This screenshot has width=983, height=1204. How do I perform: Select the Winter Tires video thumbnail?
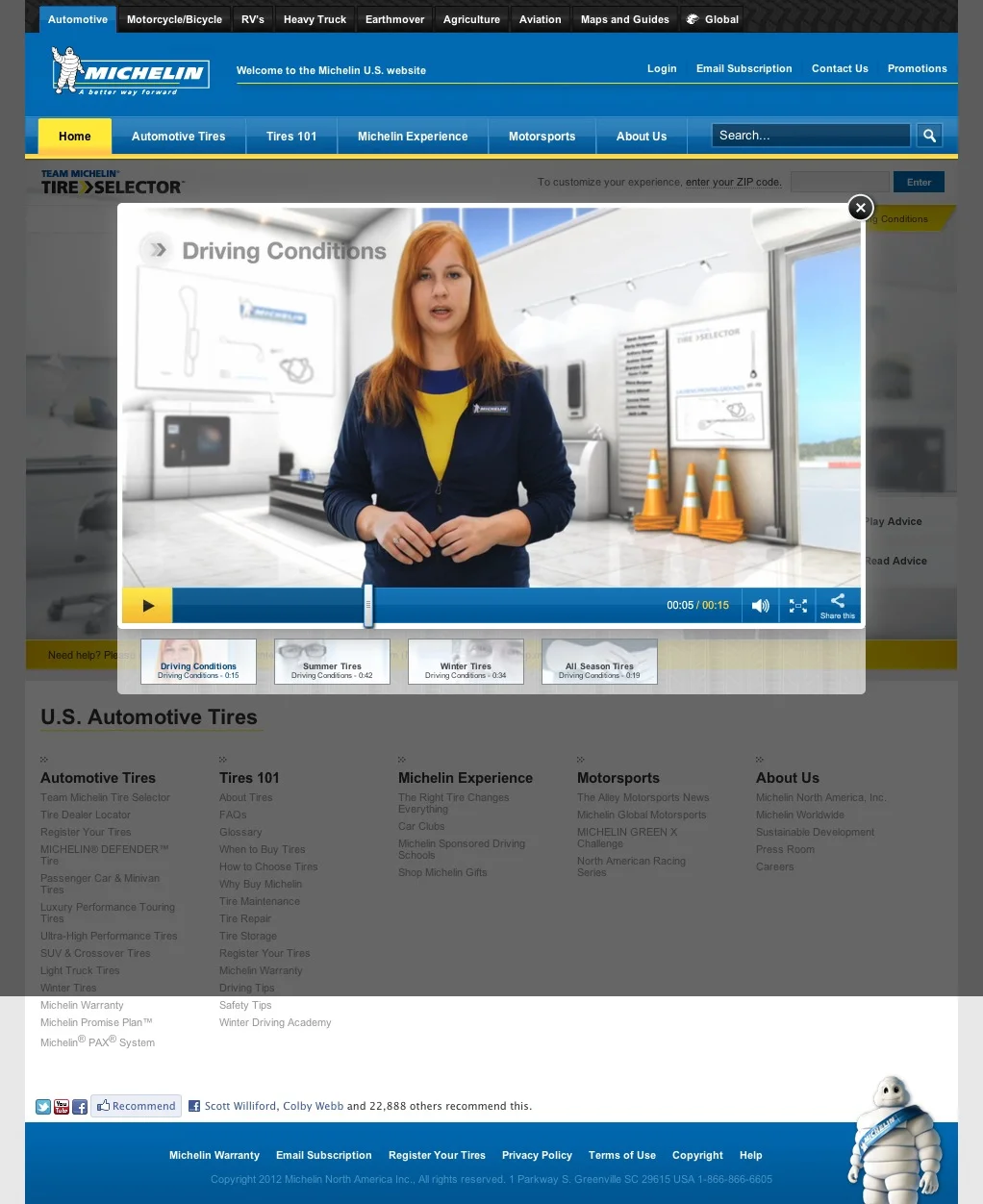[466, 662]
